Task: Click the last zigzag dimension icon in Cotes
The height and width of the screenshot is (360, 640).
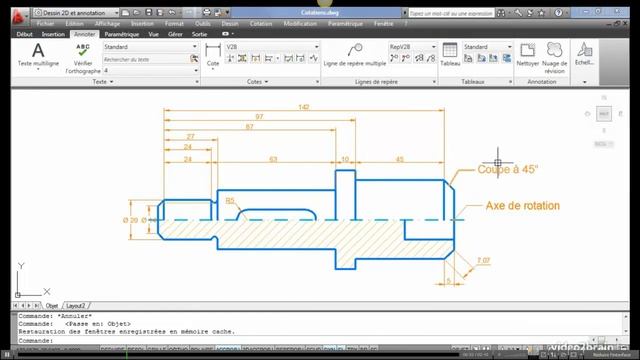Action: point(313,59)
